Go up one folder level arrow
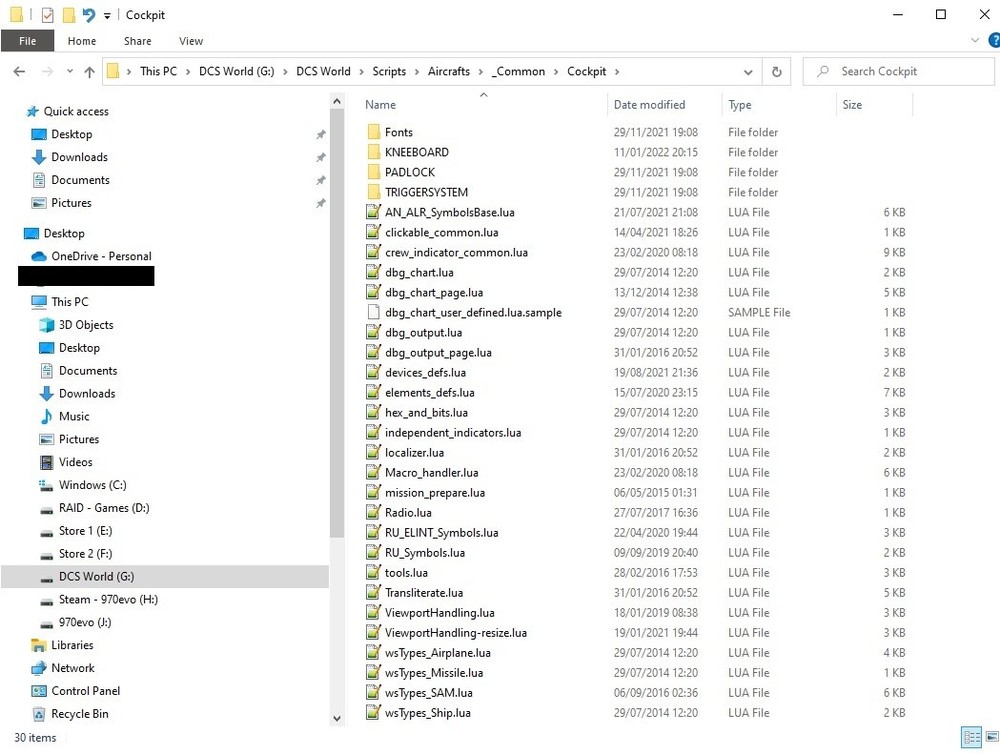The height and width of the screenshot is (754, 1000). (x=89, y=71)
